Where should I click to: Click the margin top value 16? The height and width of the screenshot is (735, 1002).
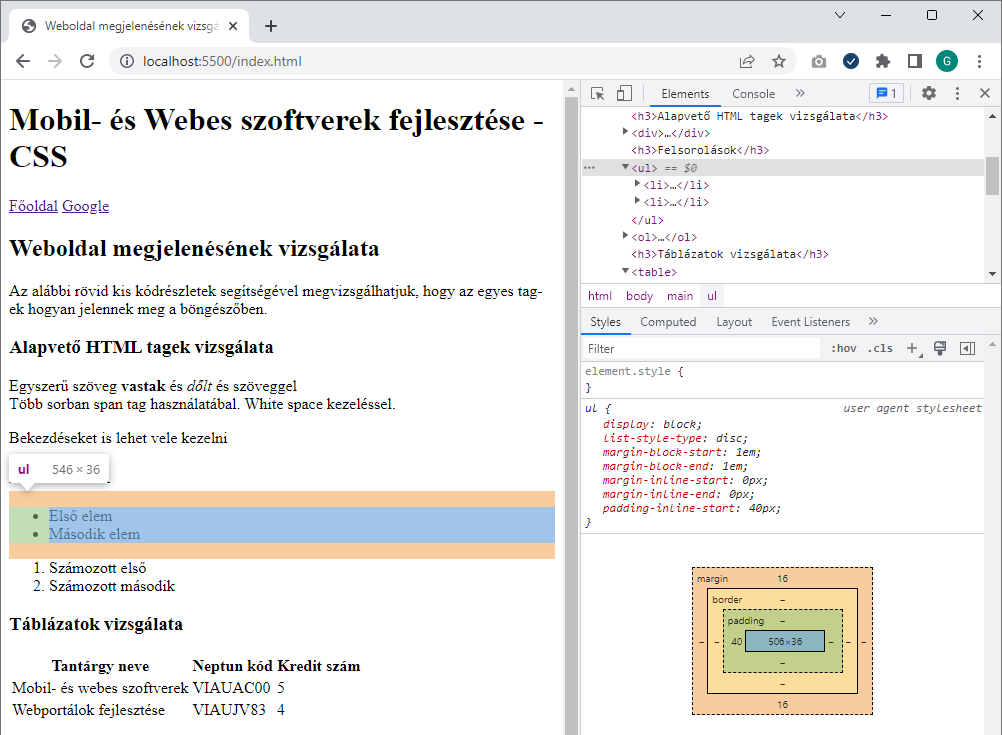[x=782, y=578]
